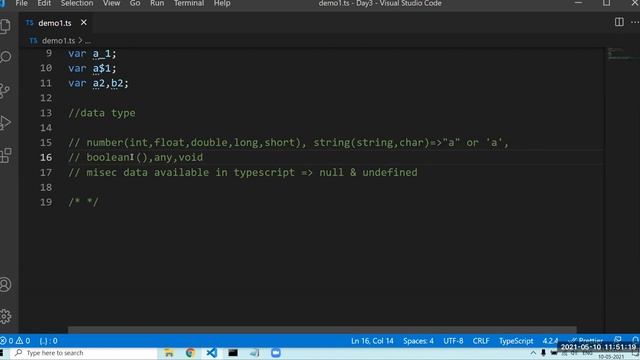Select the demo1.ts editor tab
640x360 pixels.
[x=55, y=23]
